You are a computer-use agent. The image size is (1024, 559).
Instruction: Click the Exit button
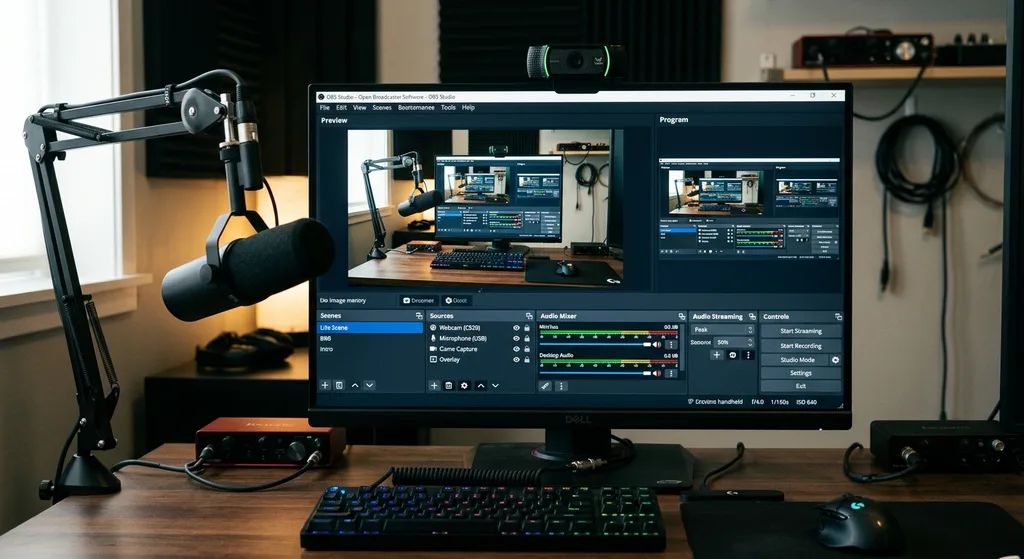coord(801,386)
